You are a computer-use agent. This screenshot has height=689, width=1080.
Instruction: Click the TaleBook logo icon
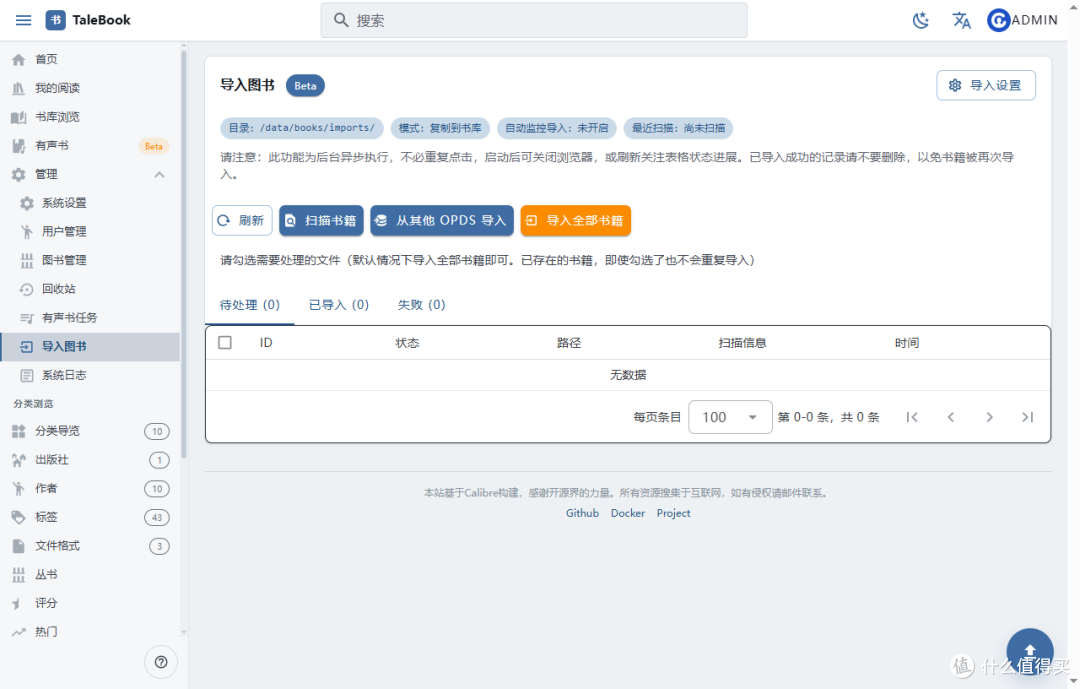[56, 20]
